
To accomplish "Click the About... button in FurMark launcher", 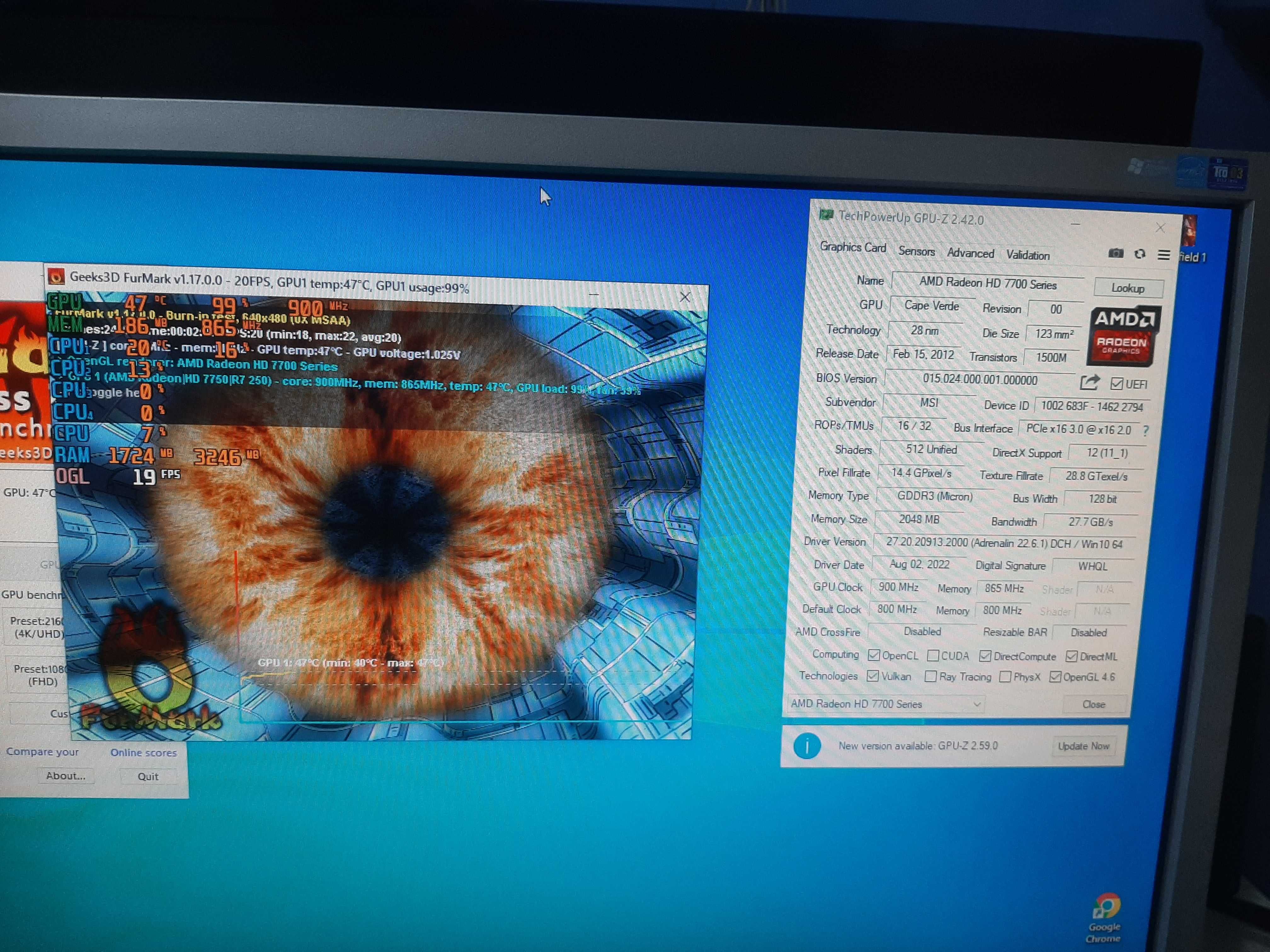I will click(66, 776).
